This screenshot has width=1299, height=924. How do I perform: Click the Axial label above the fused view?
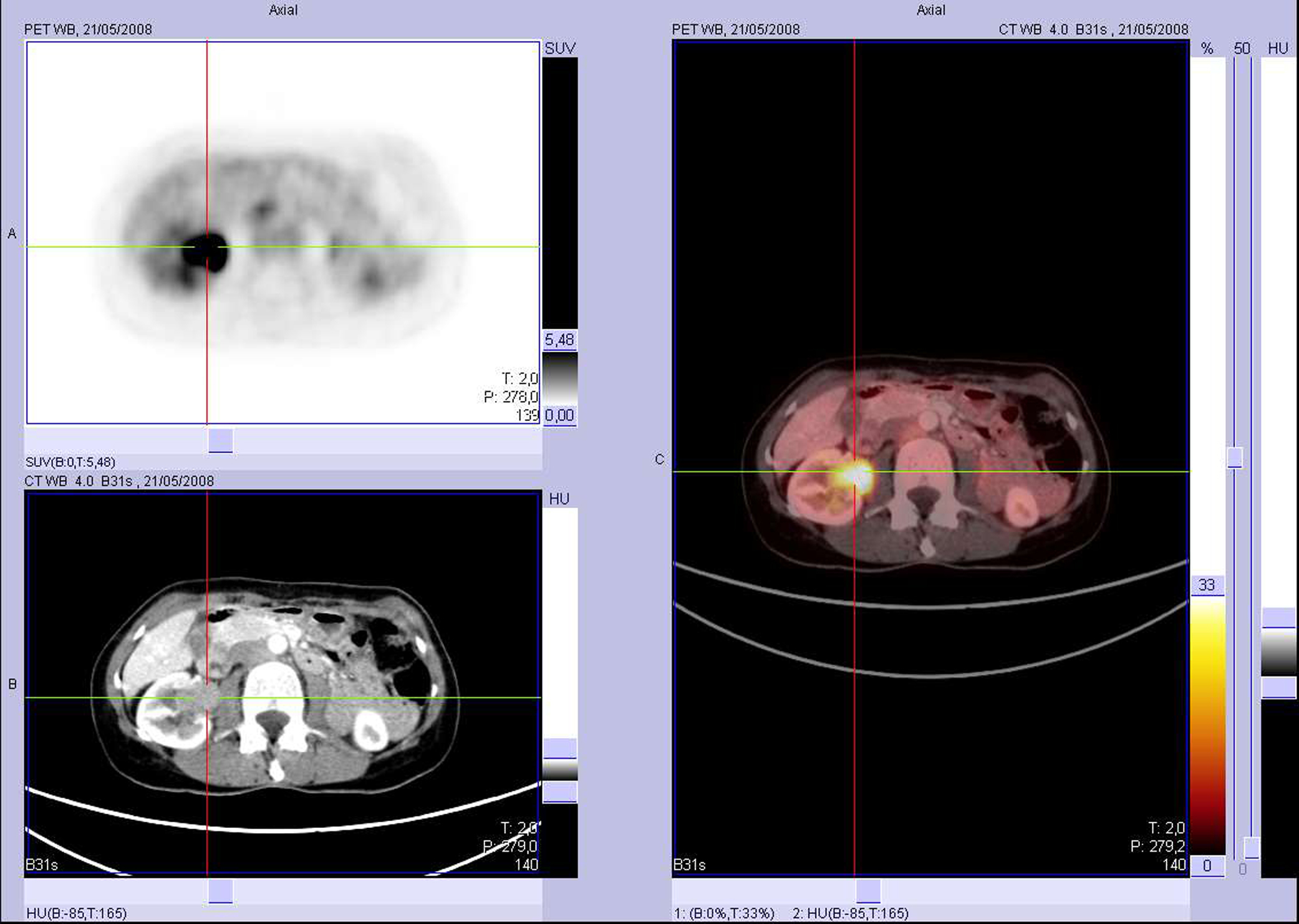(930, 10)
